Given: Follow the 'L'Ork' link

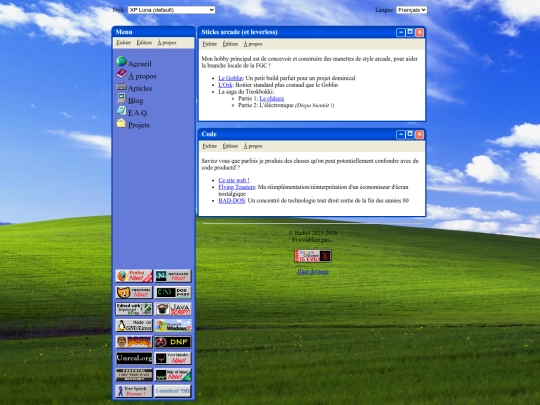Looking at the screenshot, I should (225, 85).
